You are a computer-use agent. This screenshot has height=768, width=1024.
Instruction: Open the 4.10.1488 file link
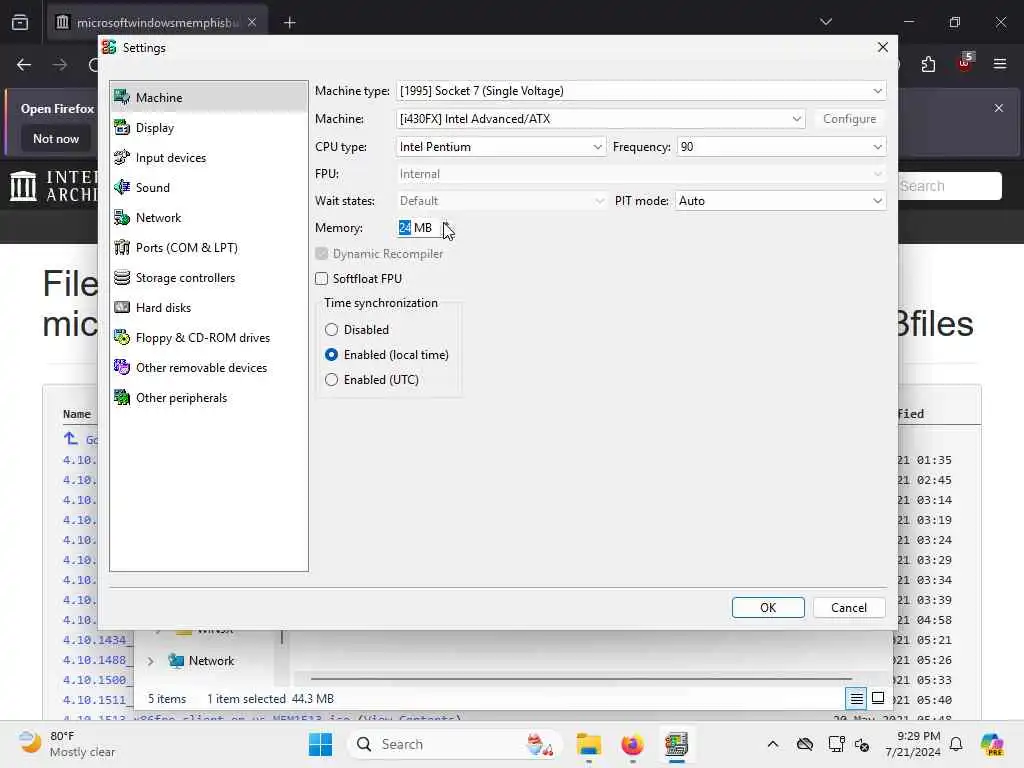[97, 660]
